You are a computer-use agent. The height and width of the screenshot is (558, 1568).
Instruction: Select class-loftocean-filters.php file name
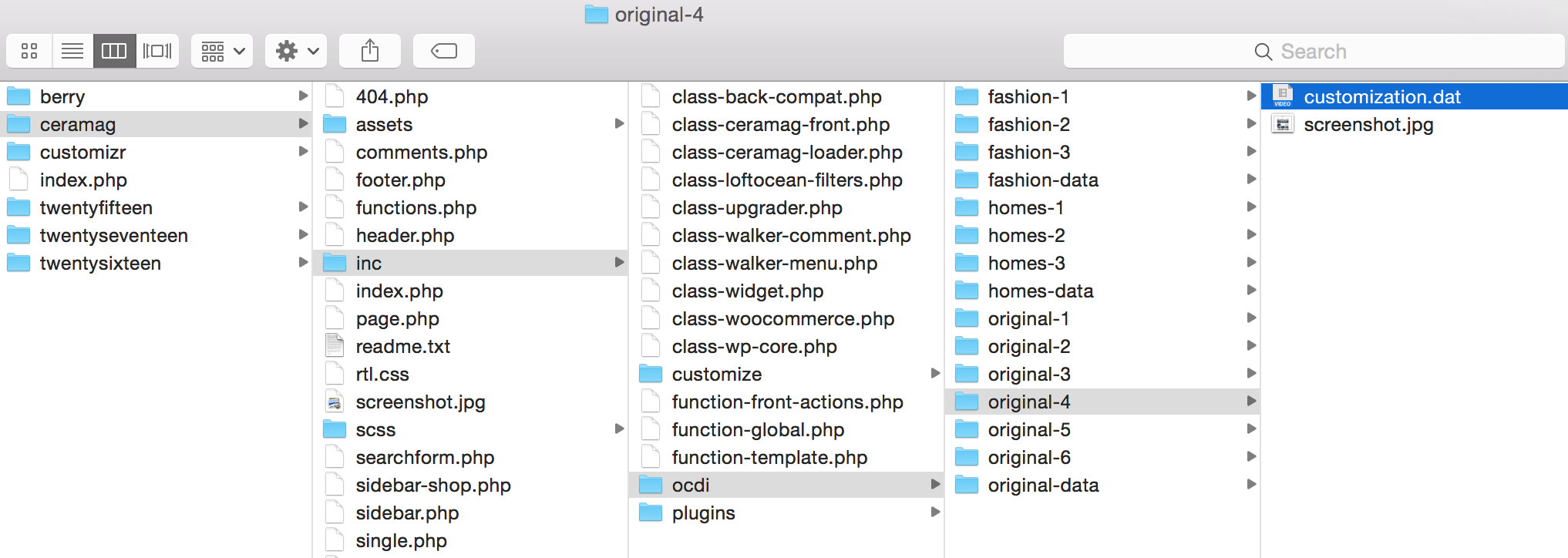tap(787, 180)
